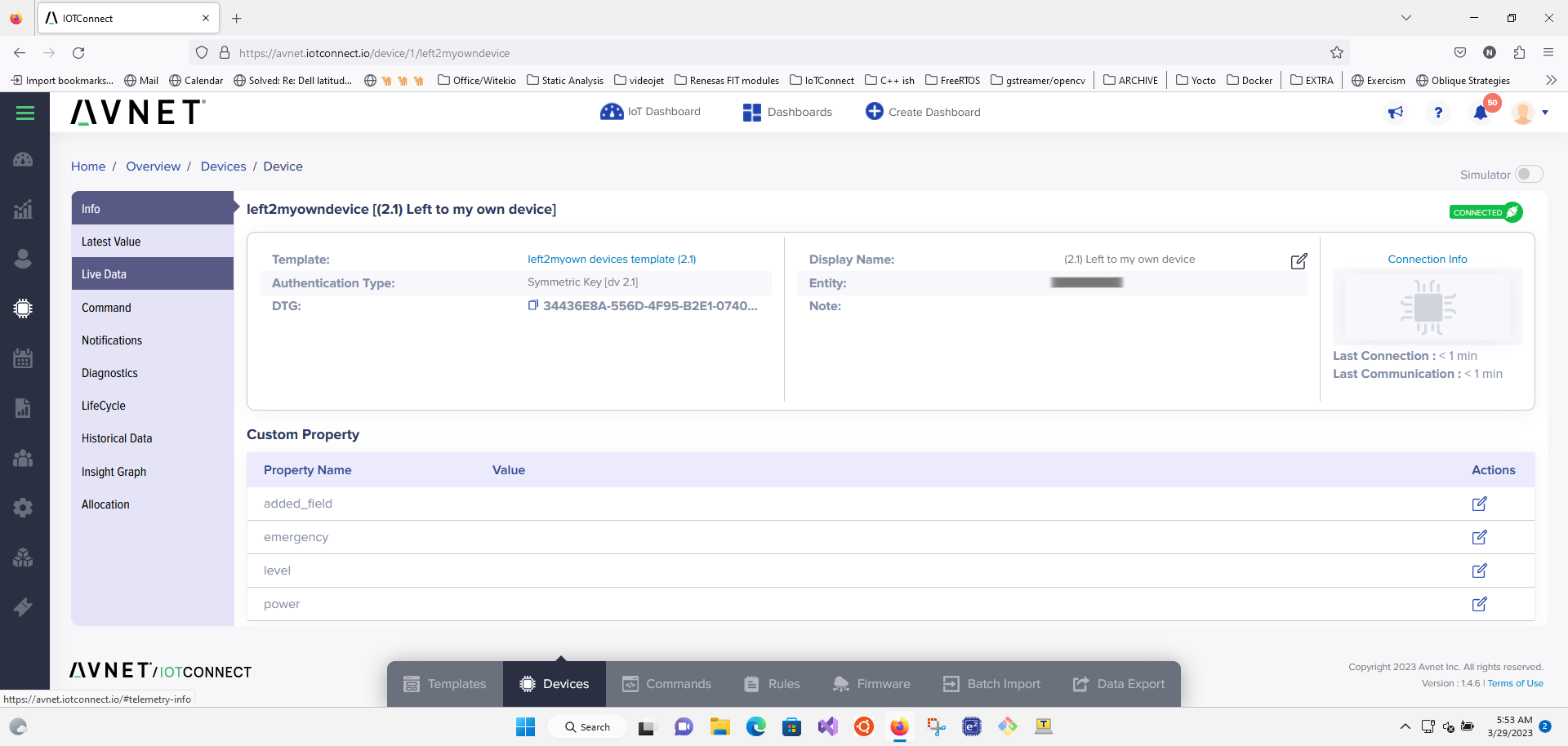
Task: Open the Insight Graph tab
Action: coord(153,472)
